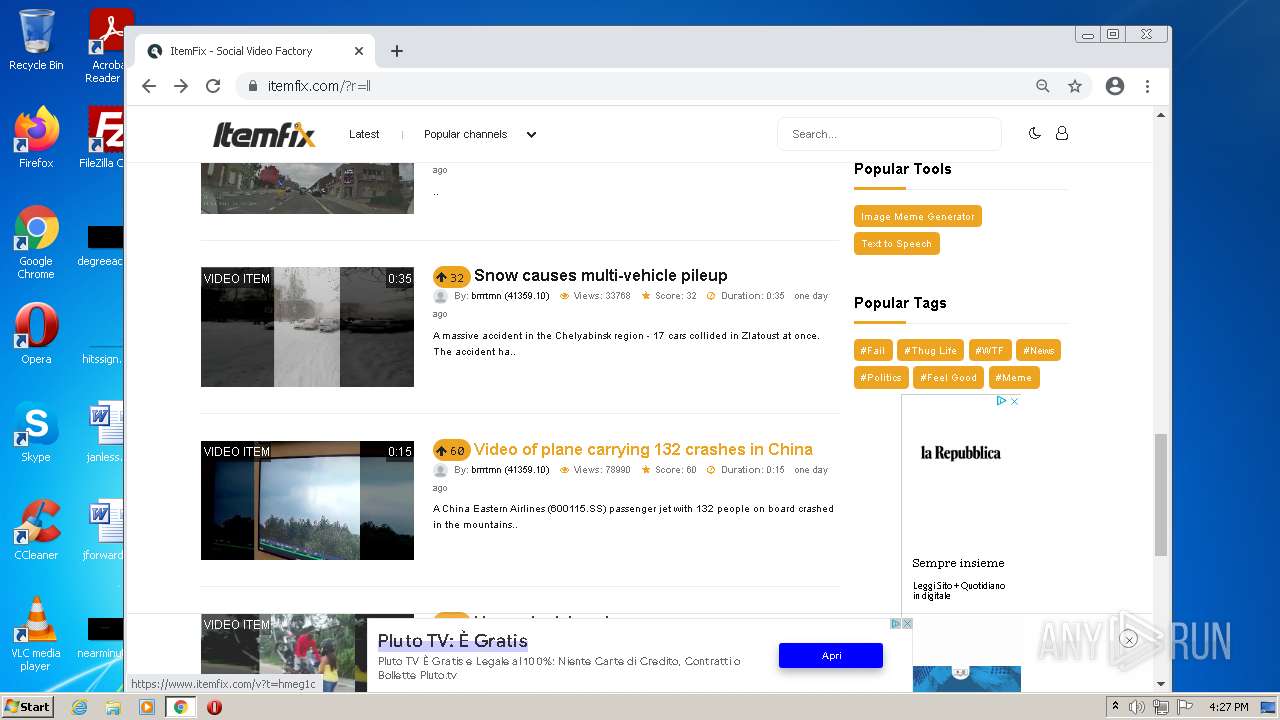This screenshot has height=720, width=1280.
Task: Open the Chrome profile avatar icon
Action: coord(1115,86)
